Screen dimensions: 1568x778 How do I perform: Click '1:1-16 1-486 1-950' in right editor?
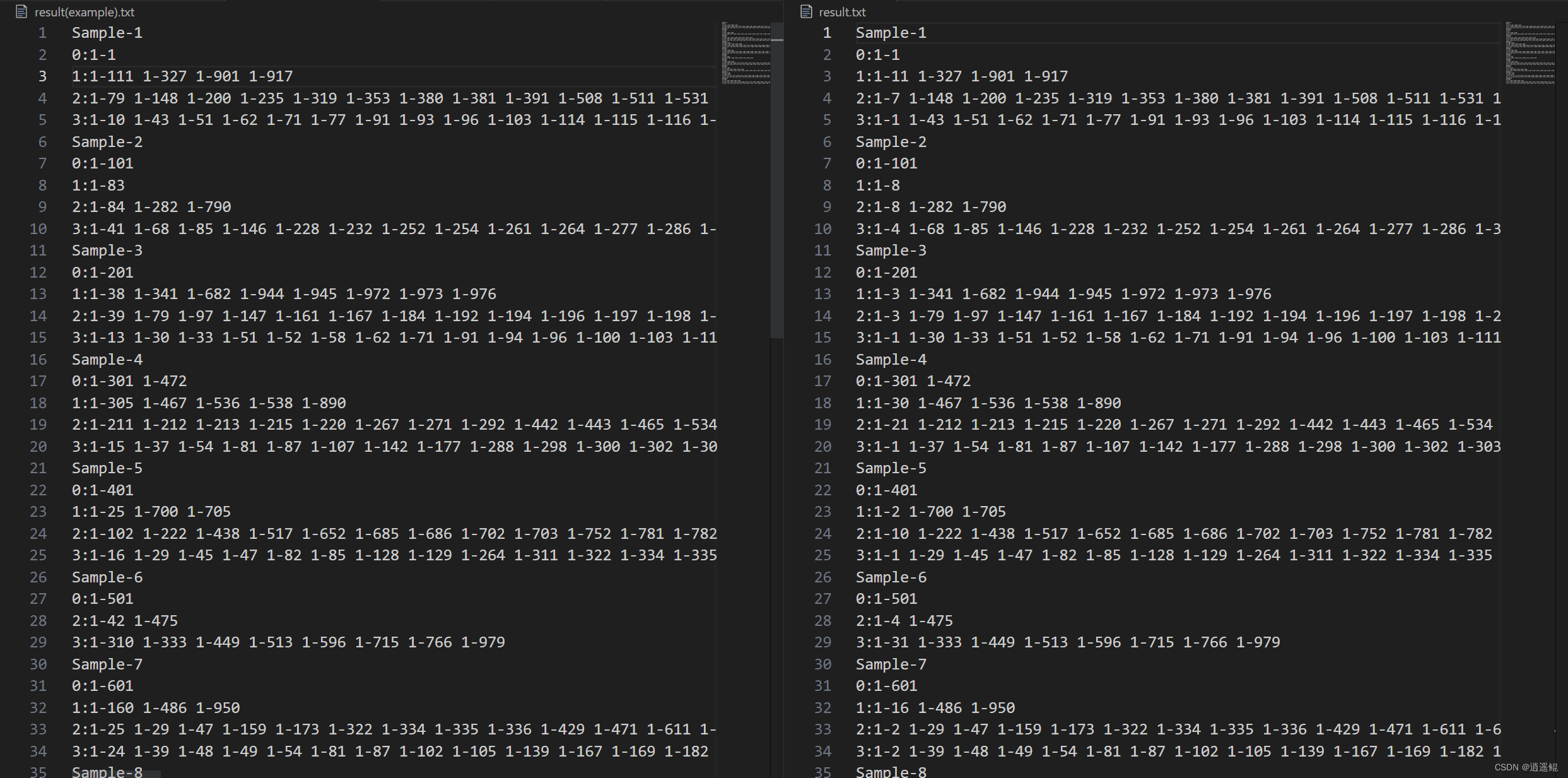[x=935, y=708]
